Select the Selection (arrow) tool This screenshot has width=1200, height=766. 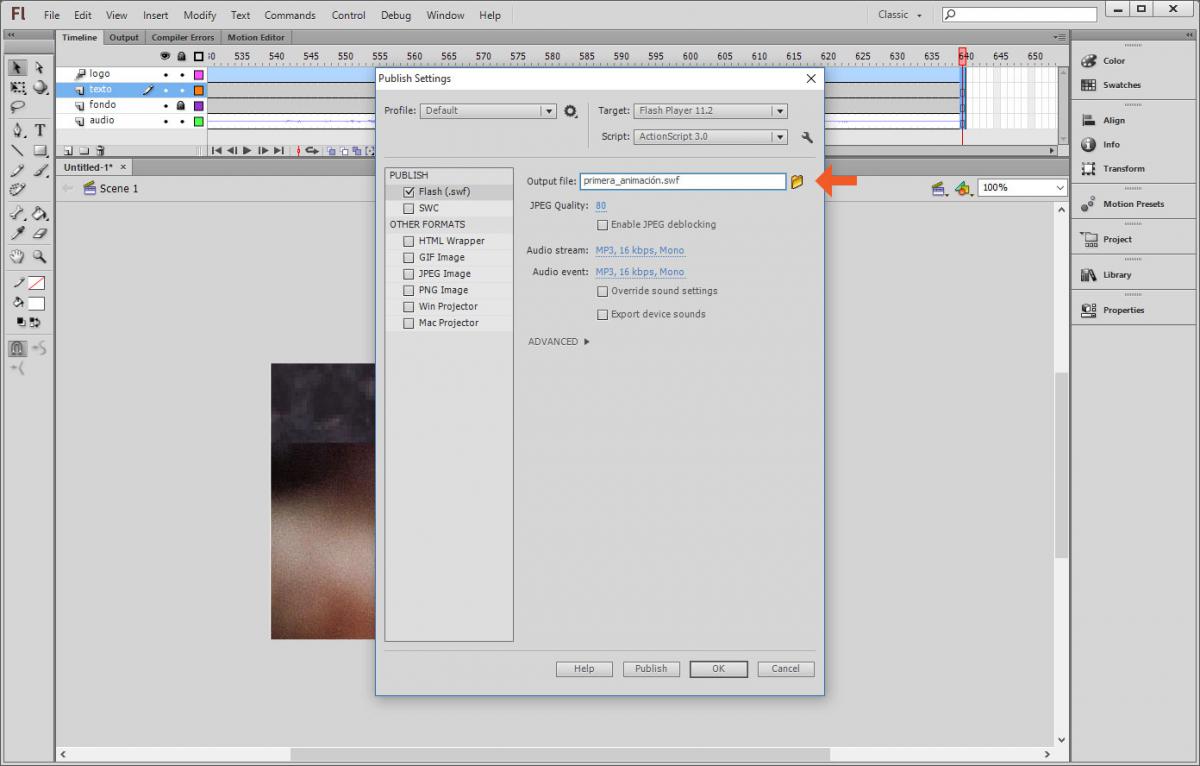[17, 67]
